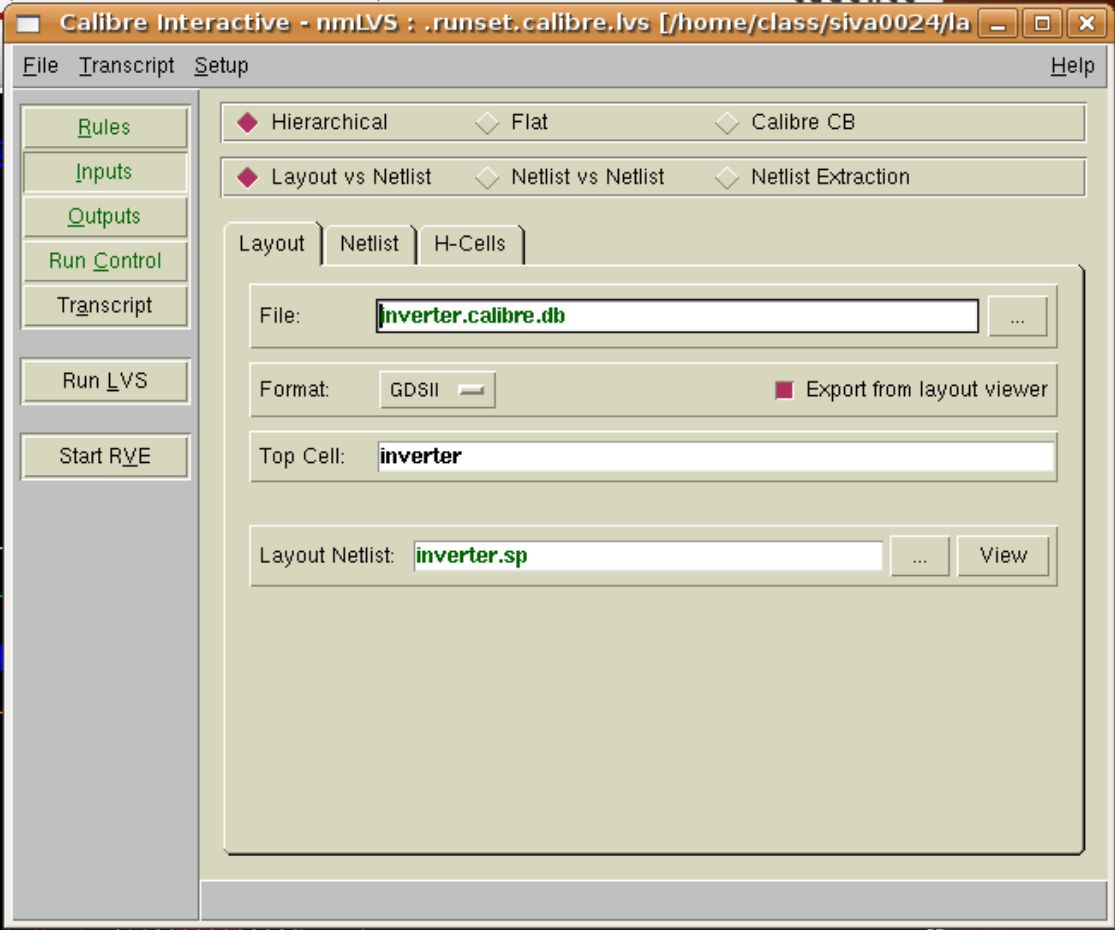Switch to the Layout tab
This screenshot has height=930, width=1115.
(x=272, y=244)
